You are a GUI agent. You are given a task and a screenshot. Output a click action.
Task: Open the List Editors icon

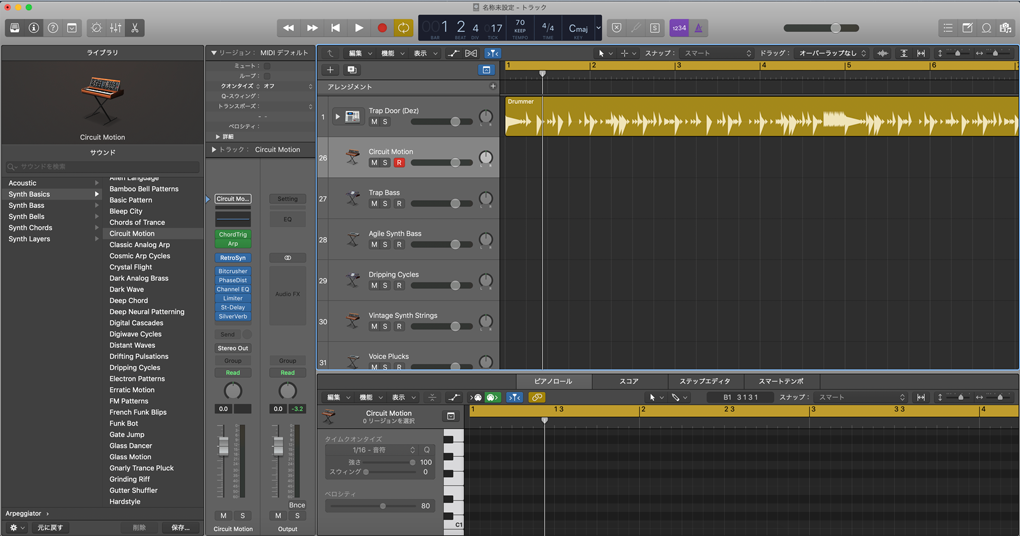pos(948,28)
